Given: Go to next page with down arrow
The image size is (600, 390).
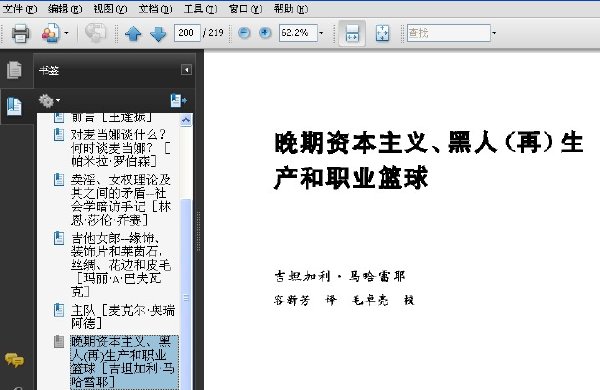Looking at the screenshot, I should 158,34.
